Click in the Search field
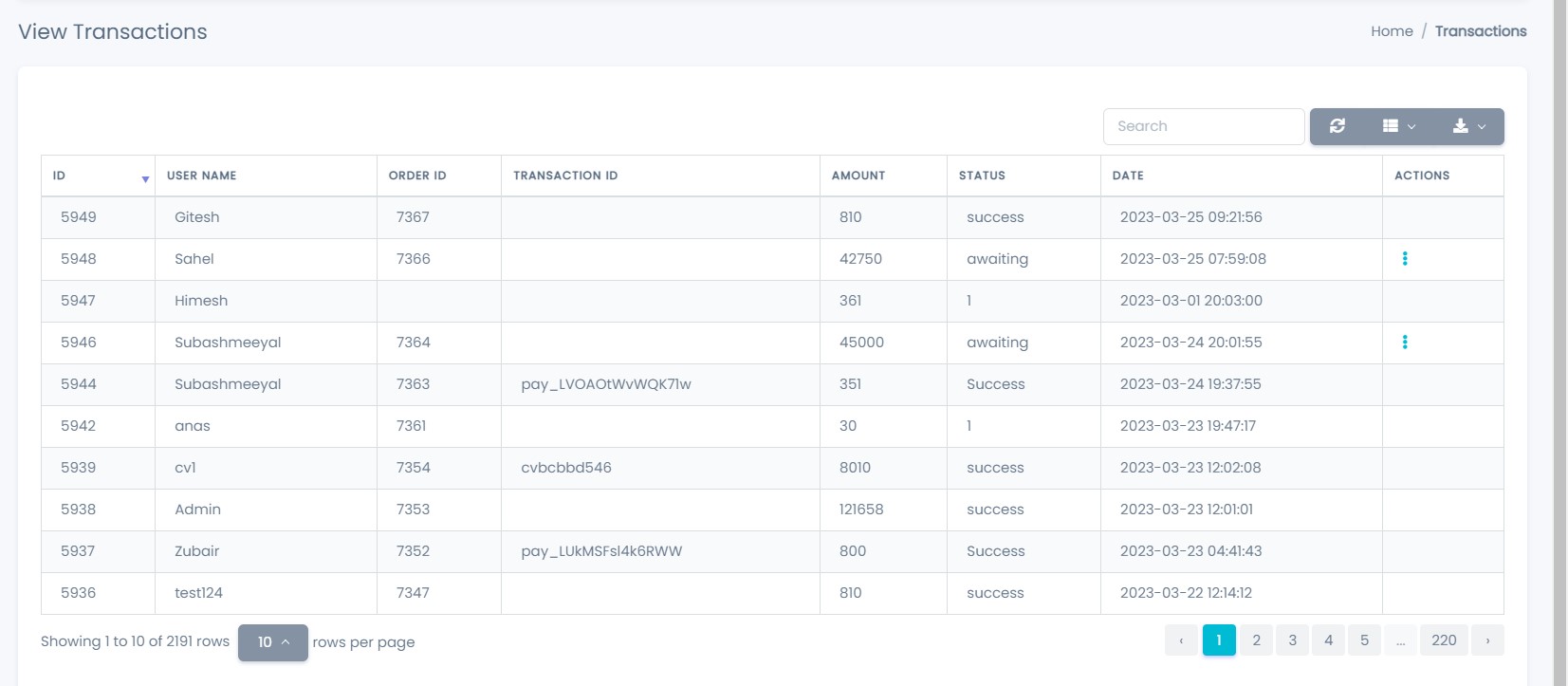1568x686 pixels. pyautogui.click(x=1203, y=126)
